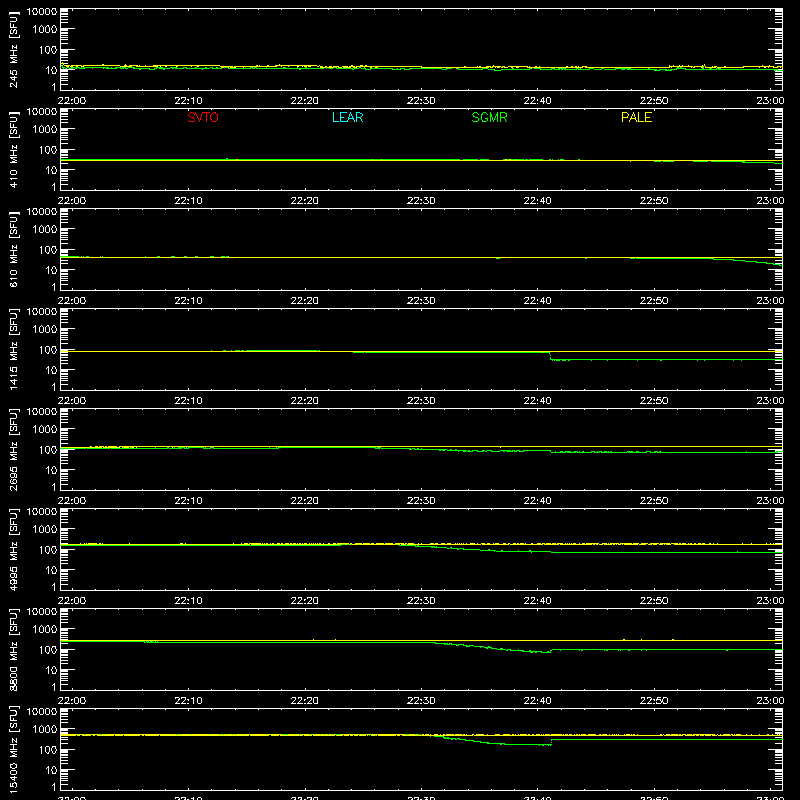Click the 1000 label on the 410 MHz axis
Image resolution: width=800 pixels, height=800 pixels.
tap(45, 130)
